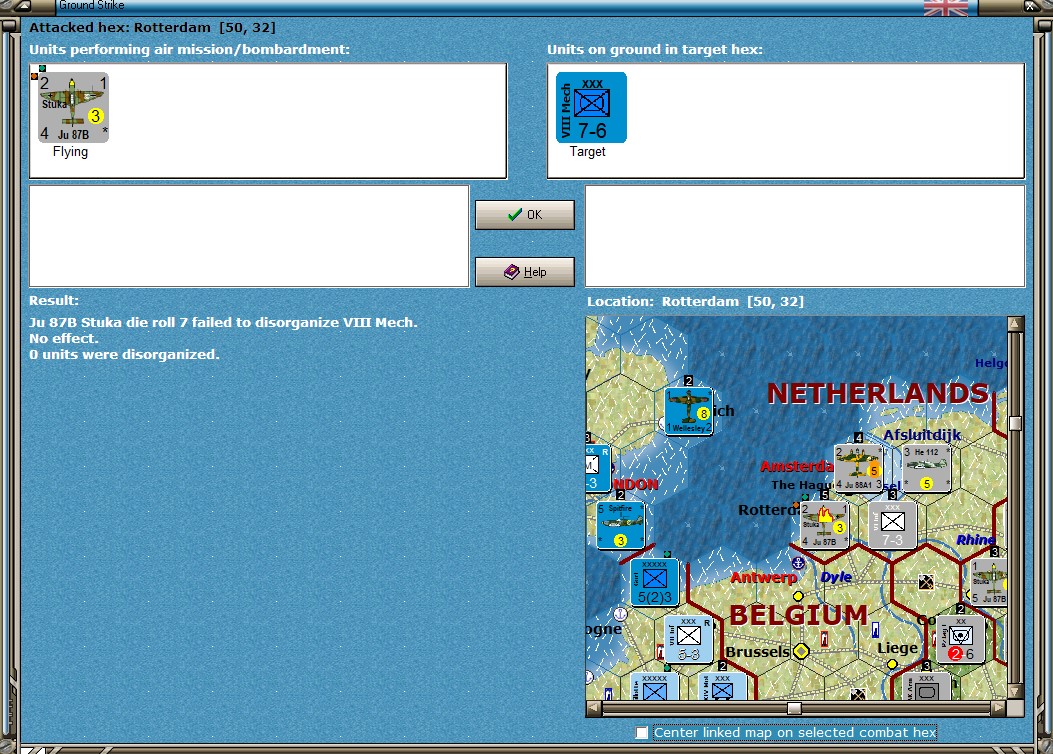Click the Brussels city name label
Viewport: 1053px width, 754px height.
click(758, 651)
